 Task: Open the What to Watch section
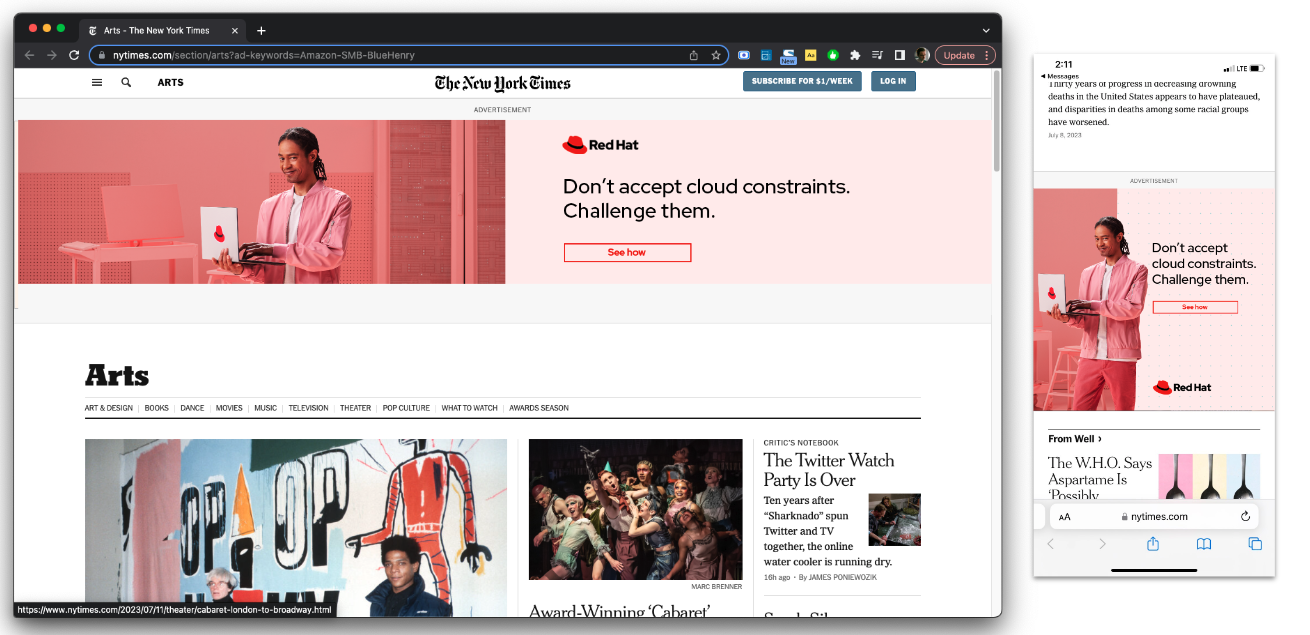(x=469, y=408)
